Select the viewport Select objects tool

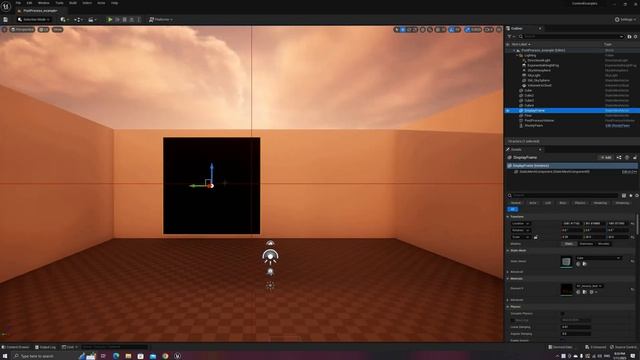coord(397,30)
